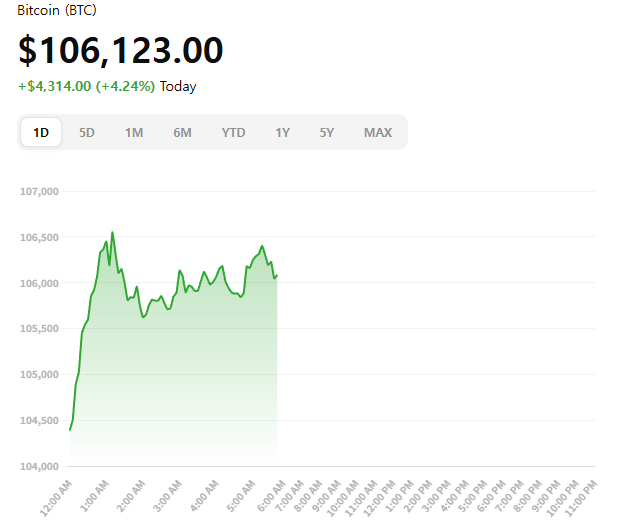Image resolution: width=626 pixels, height=520 pixels.
Task: Click the Bitcoin (BTC) title
Action: pos(57,10)
